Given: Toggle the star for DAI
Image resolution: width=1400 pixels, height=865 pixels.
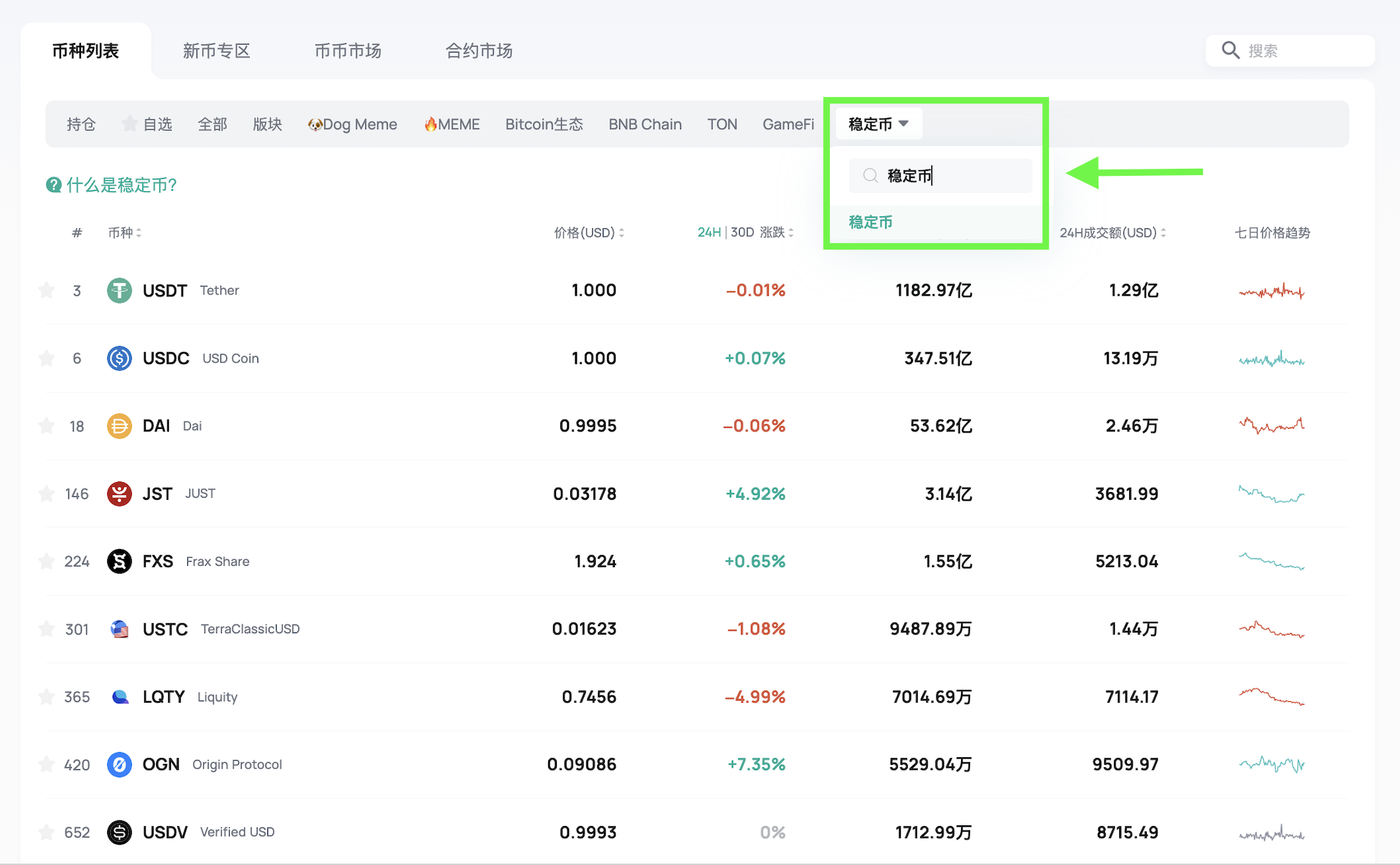Looking at the screenshot, I should tap(47, 425).
